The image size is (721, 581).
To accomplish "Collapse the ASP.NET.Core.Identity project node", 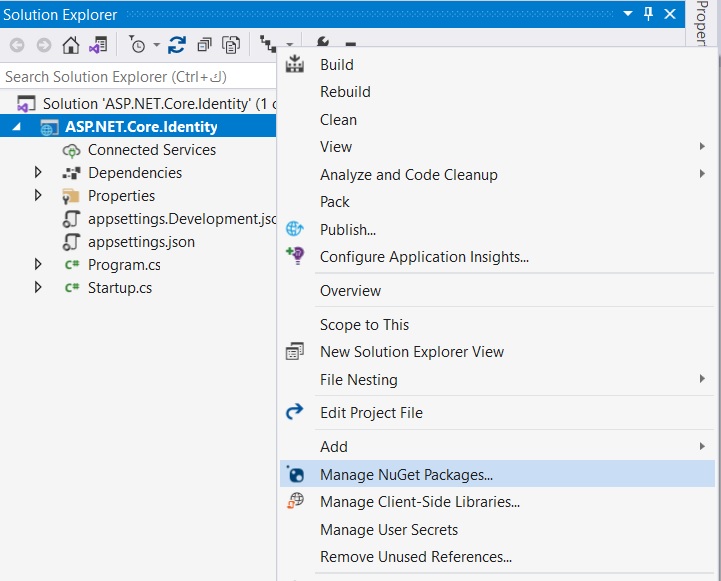I will tap(17, 126).
